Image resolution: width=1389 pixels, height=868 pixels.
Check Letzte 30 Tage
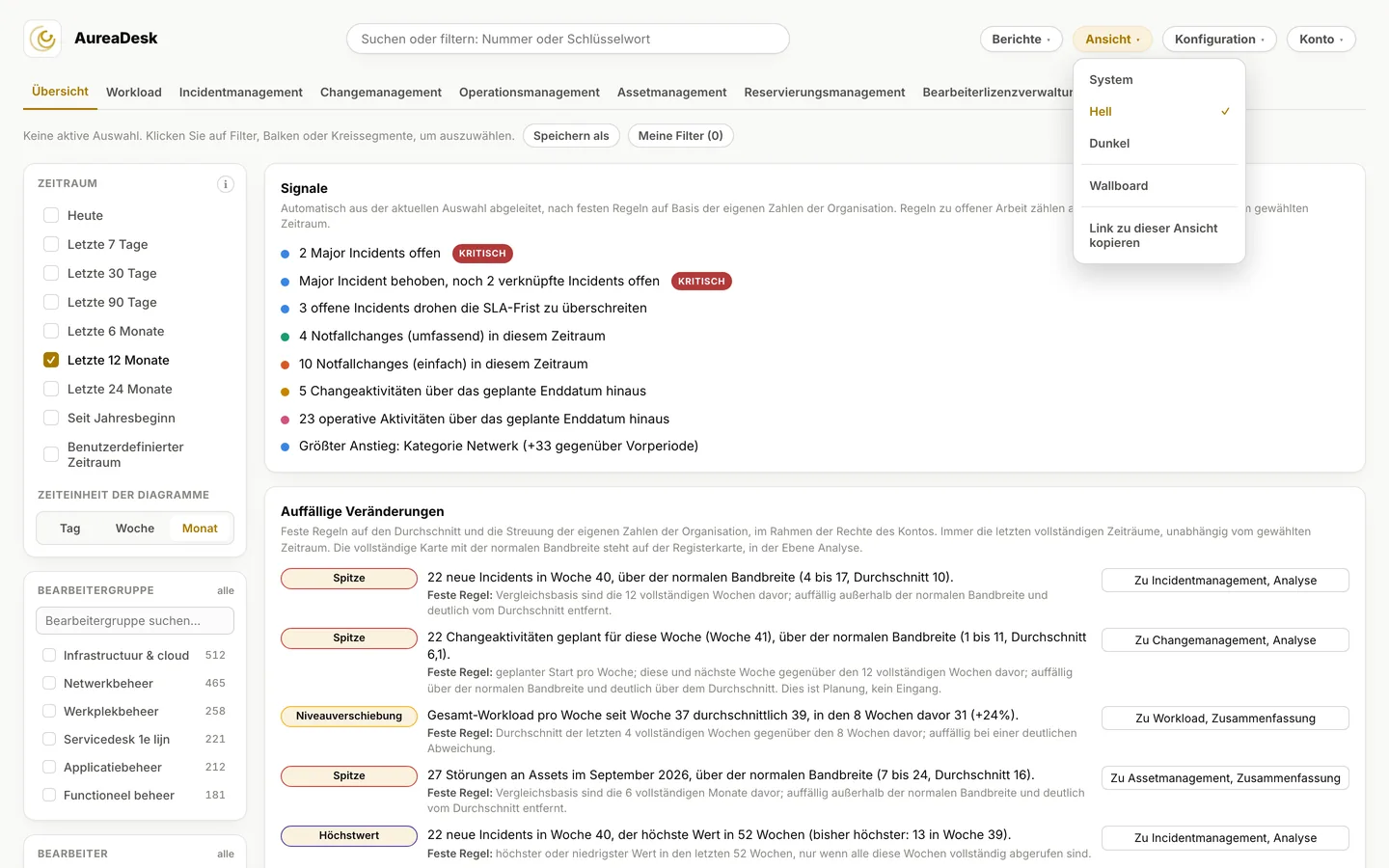tap(51, 273)
